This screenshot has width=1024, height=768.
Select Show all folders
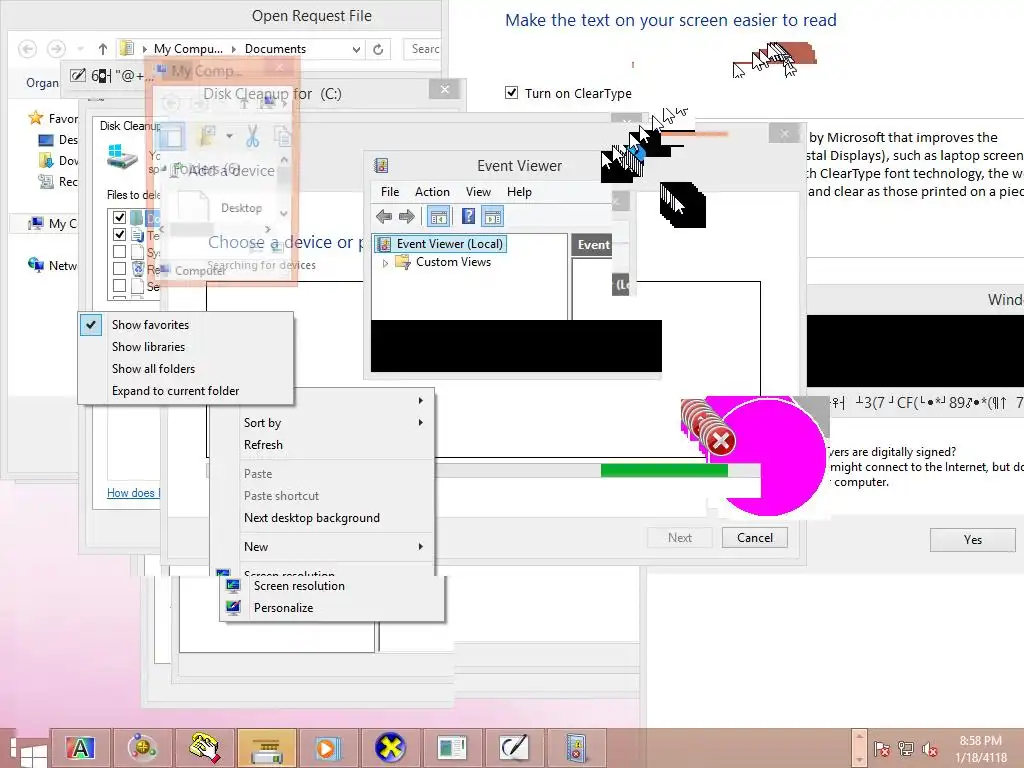coord(153,369)
